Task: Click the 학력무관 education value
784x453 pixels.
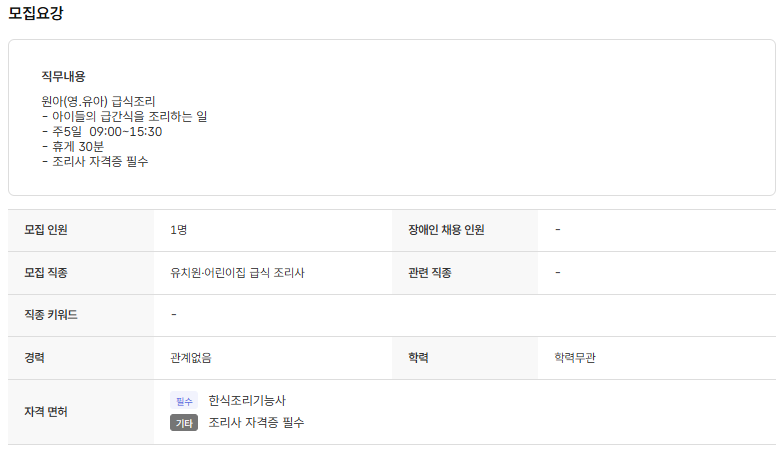Action: tap(575, 358)
